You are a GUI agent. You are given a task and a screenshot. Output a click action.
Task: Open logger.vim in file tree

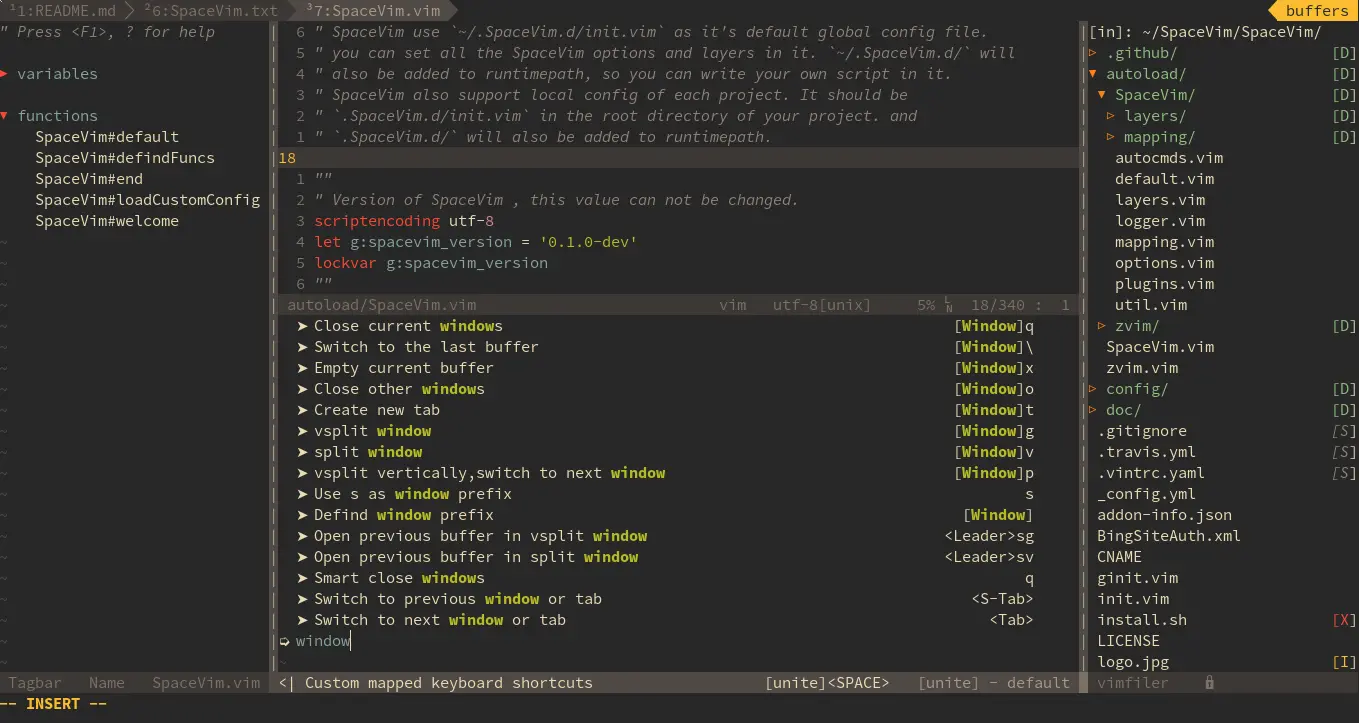(1160, 221)
